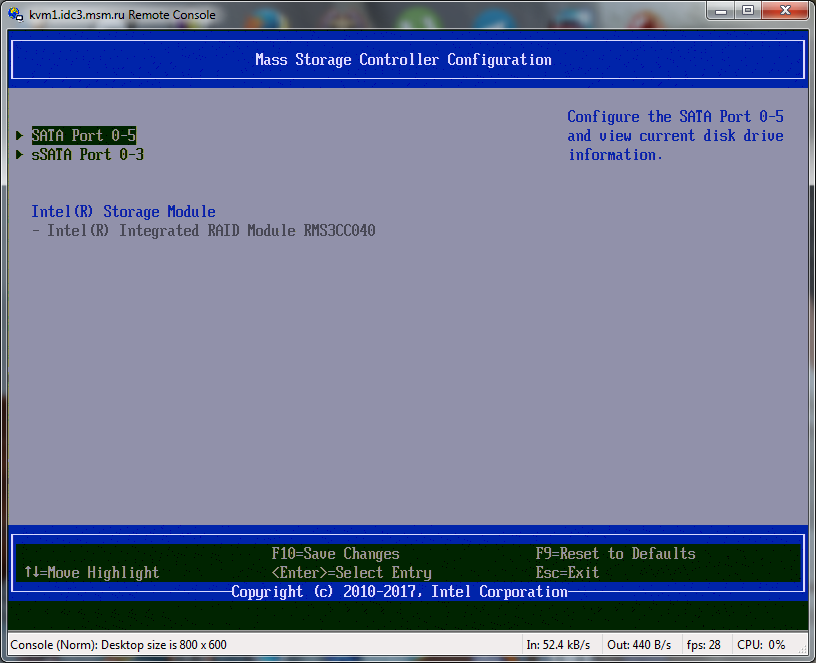This screenshot has width=816, height=663.
Task: Click the Intel(R) Storage Module heading
Action: [123, 211]
